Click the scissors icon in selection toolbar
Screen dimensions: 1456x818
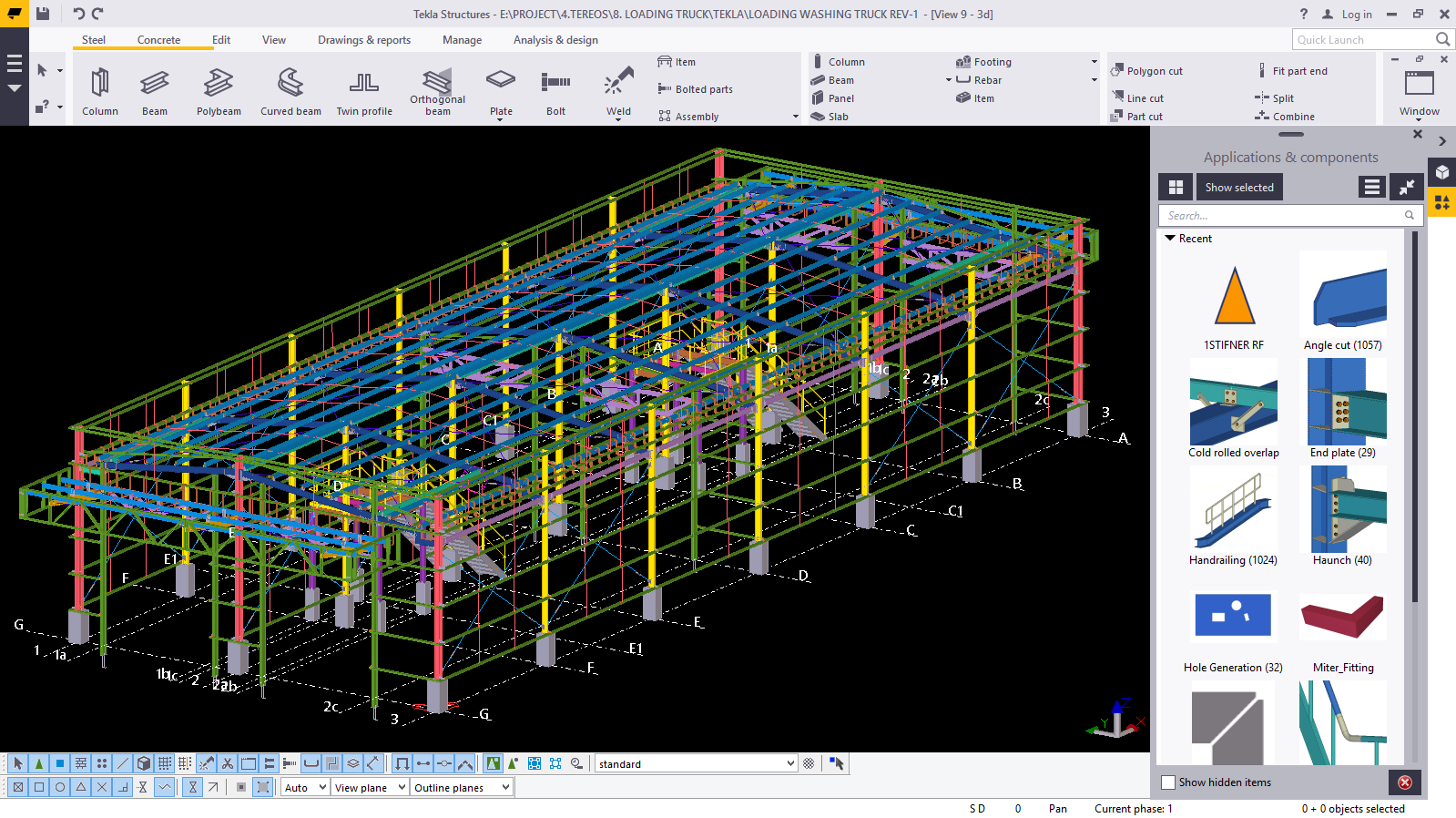tap(228, 763)
